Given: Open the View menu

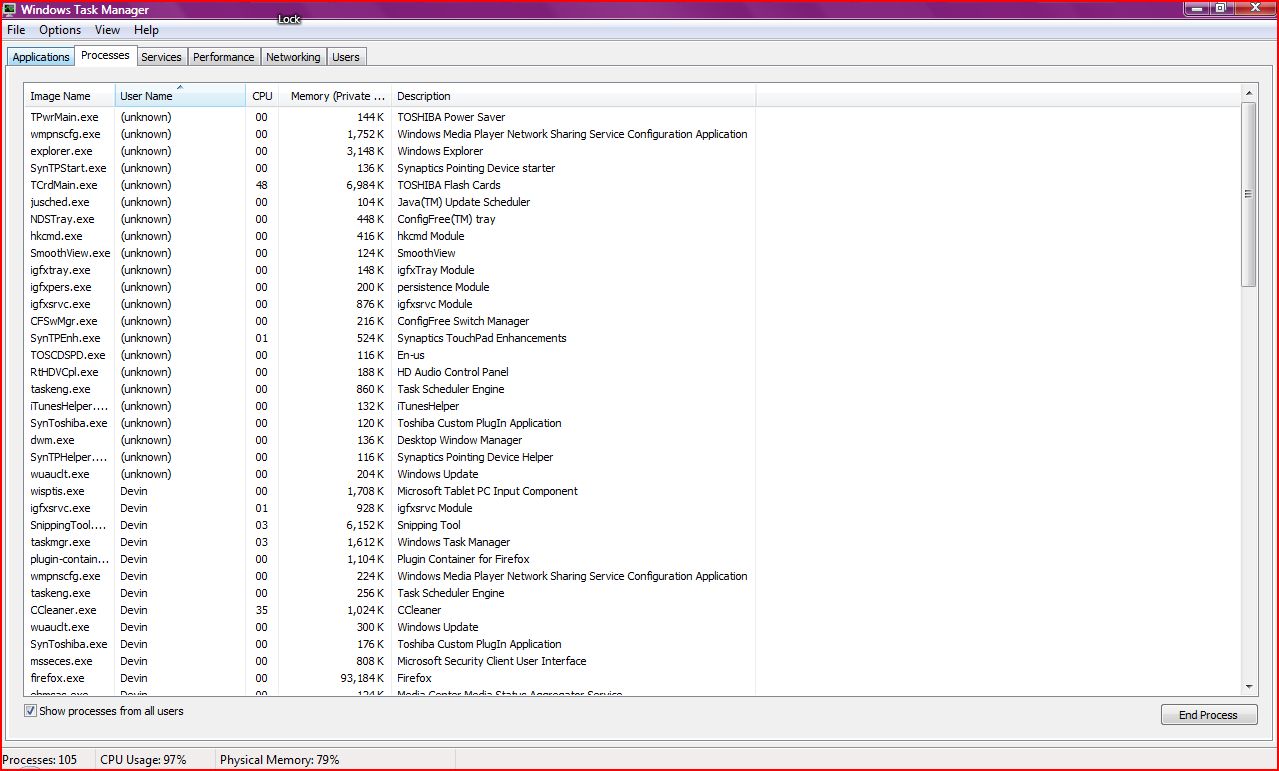Looking at the screenshot, I should [107, 30].
